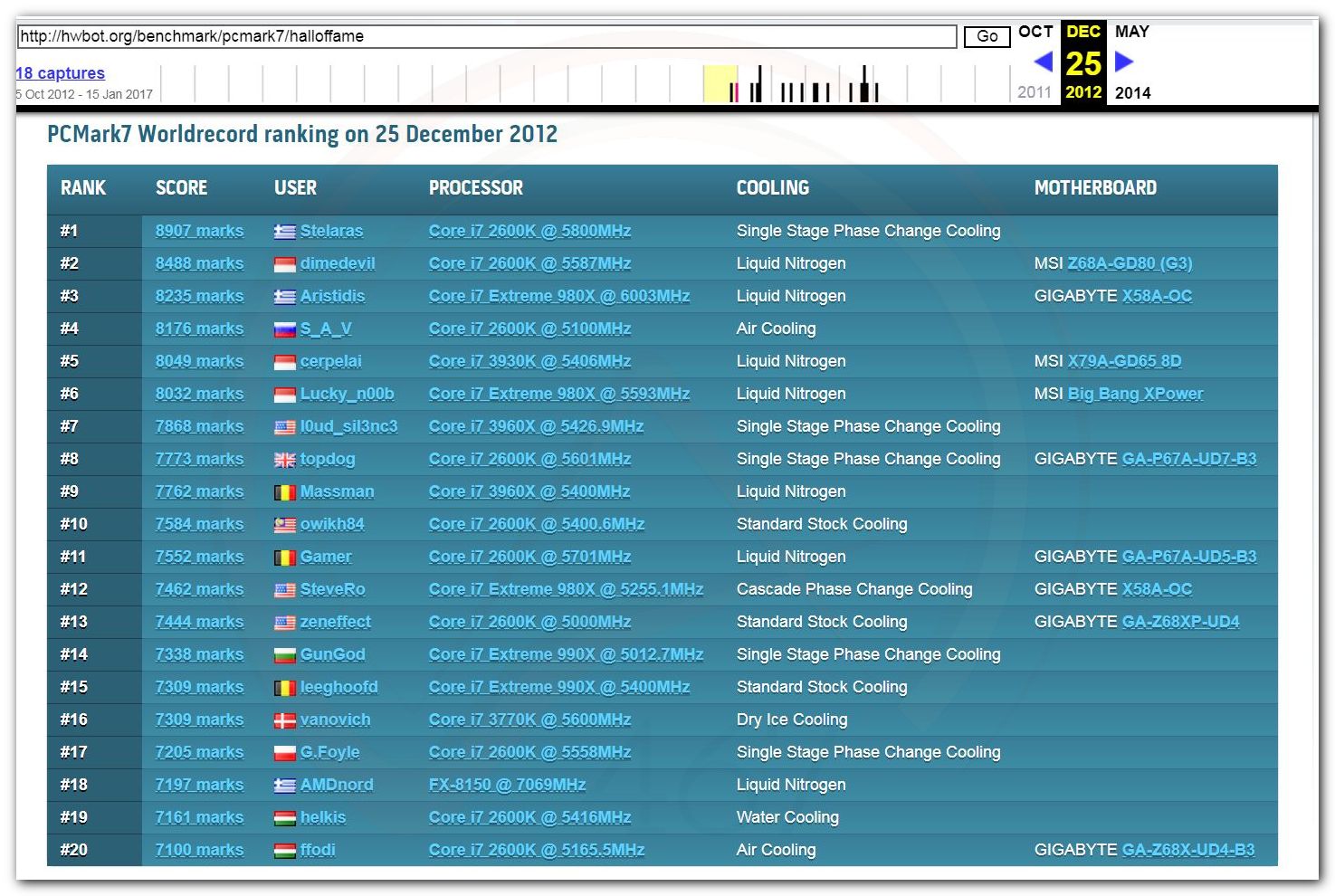Click the Hungarian flag beside helkis

point(284,818)
